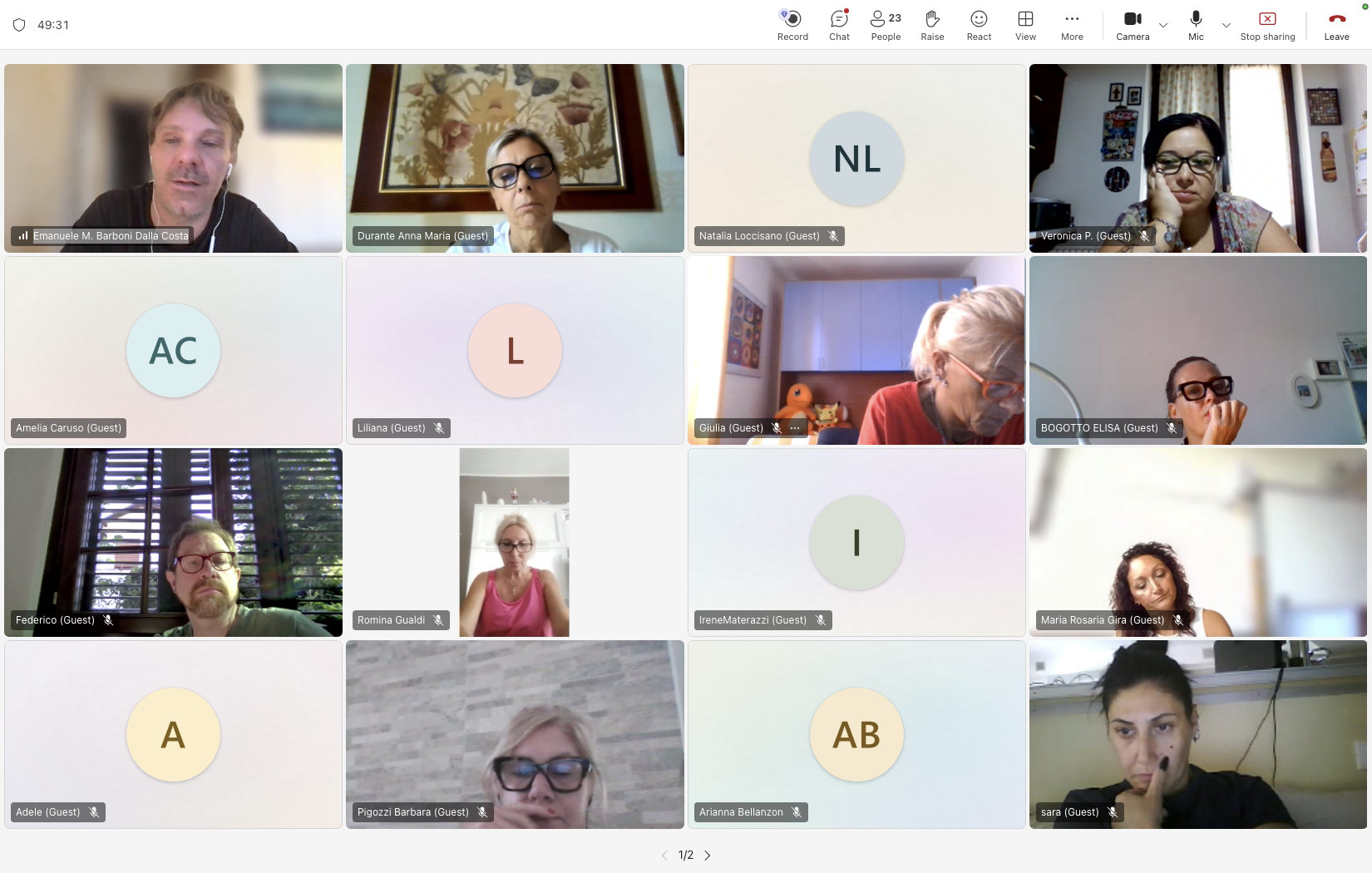This screenshot has width=1372, height=873.
Task: Select Federico's video tile
Action: click(173, 542)
